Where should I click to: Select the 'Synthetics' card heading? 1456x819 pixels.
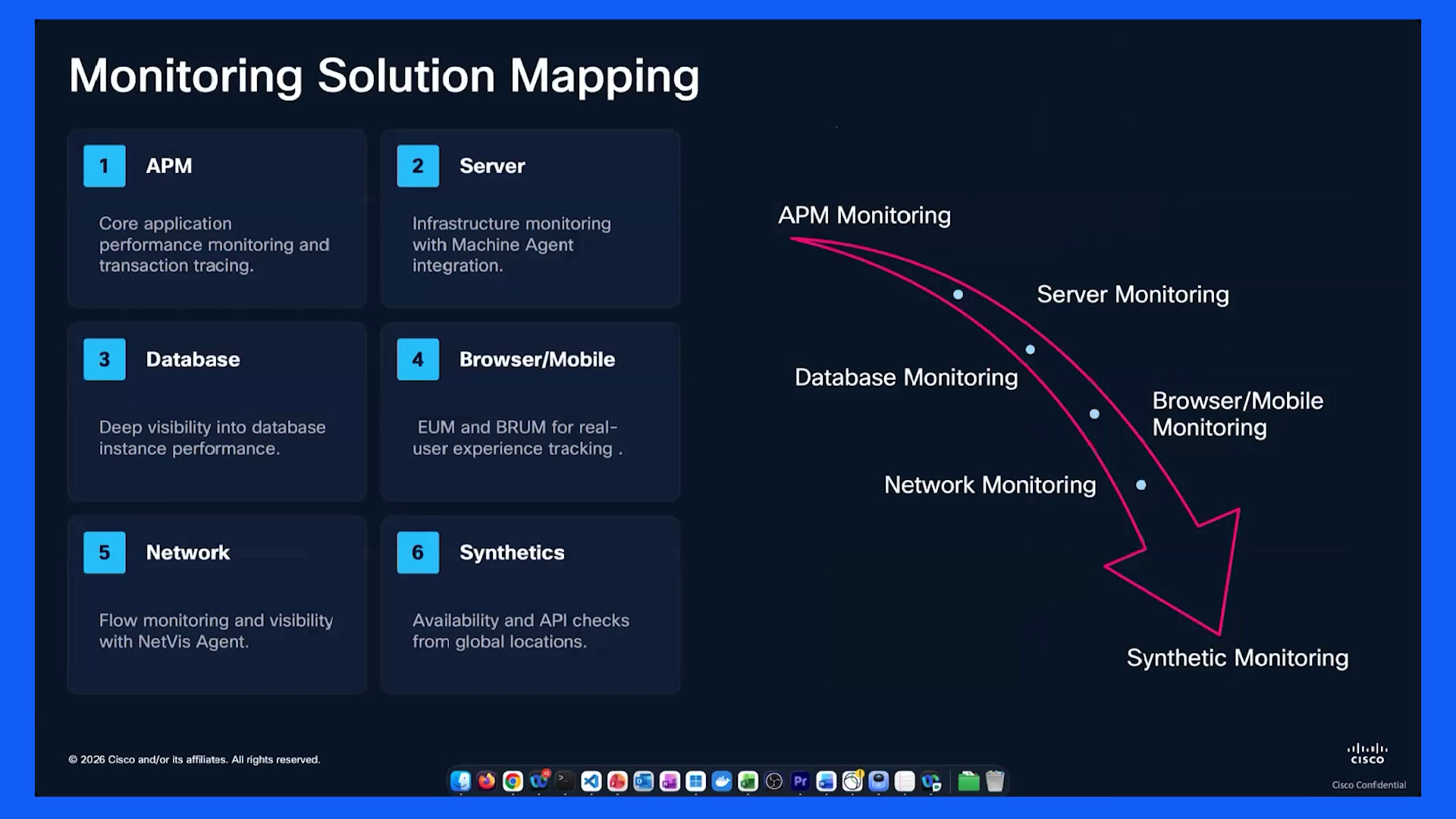point(512,553)
